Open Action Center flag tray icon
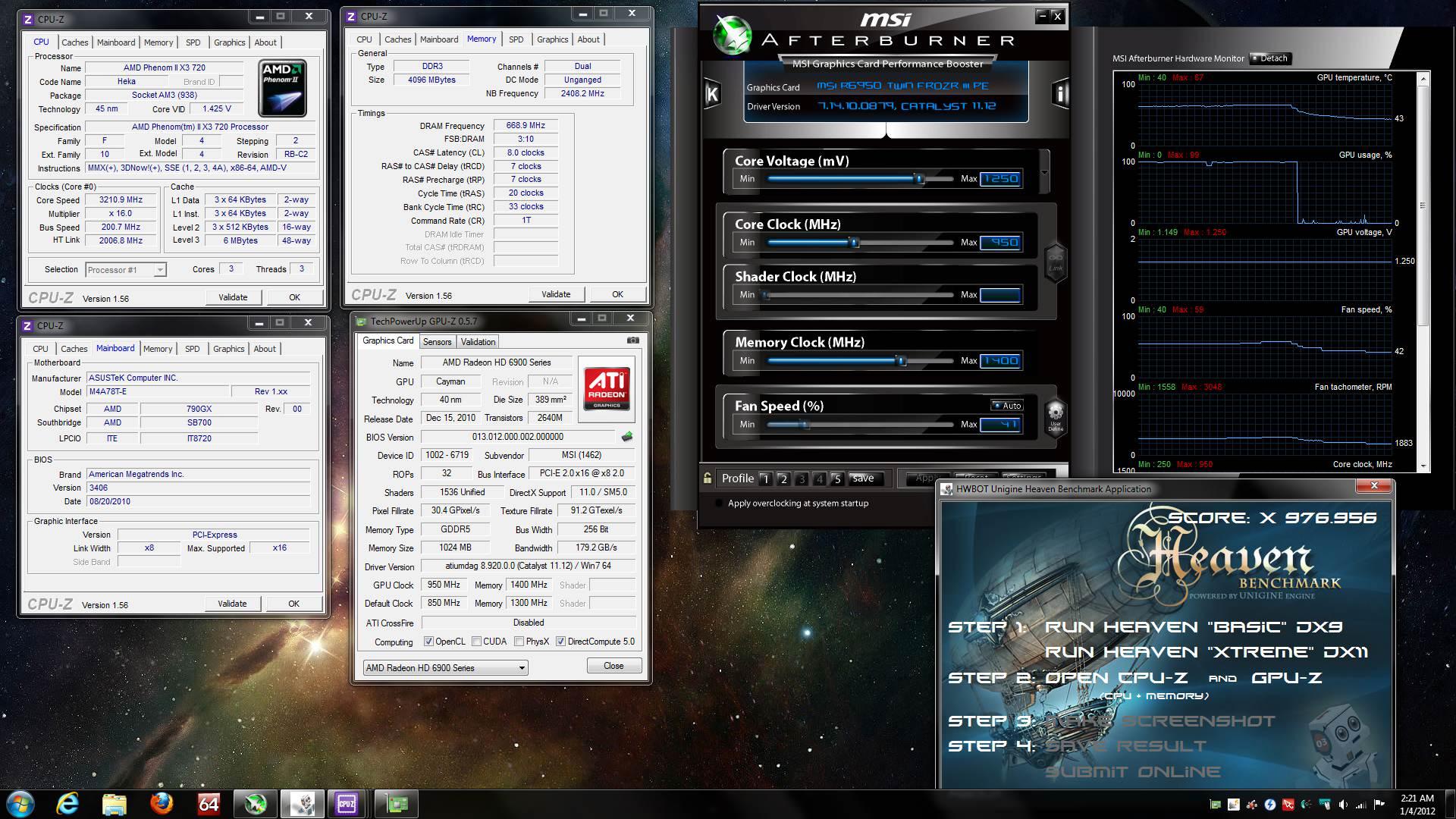Screen dimensions: 1456x819 [1379, 805]
